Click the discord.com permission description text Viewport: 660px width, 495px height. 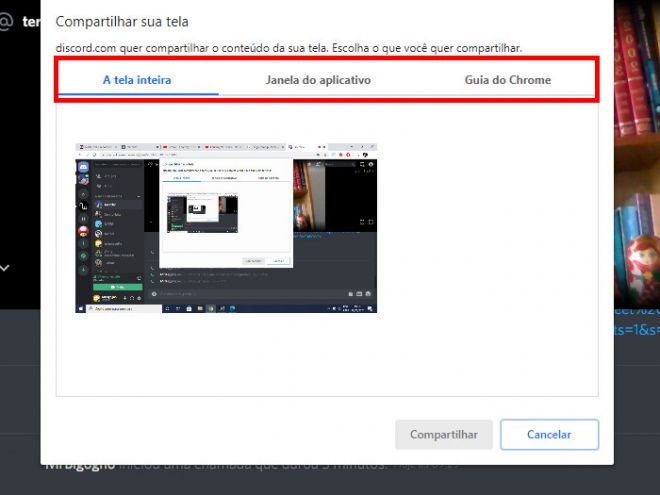tap(289, 48)
